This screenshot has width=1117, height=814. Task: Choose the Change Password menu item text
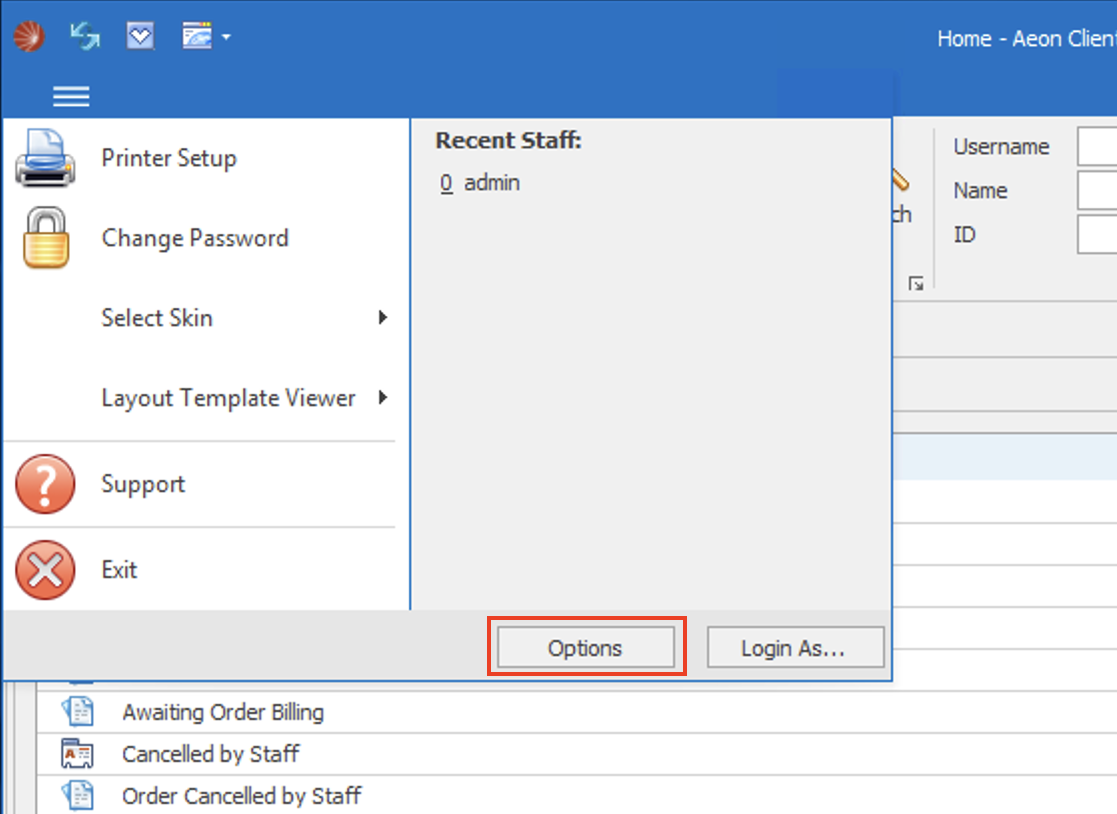coord(195,238)
